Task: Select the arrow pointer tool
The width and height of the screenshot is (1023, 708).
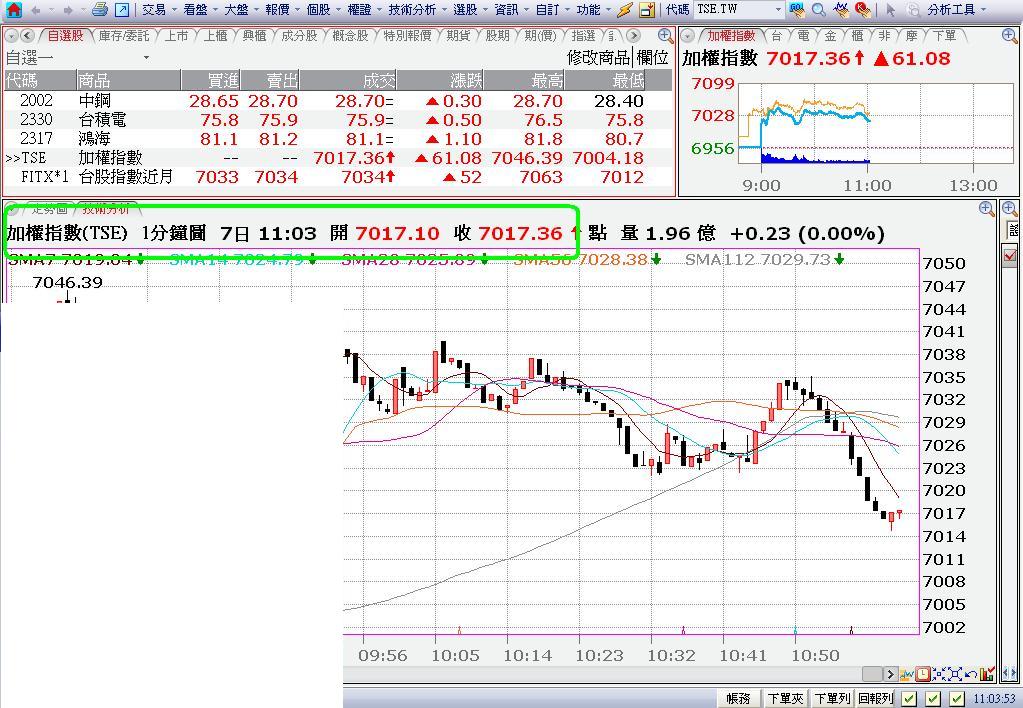Action: tap(891, 10)
